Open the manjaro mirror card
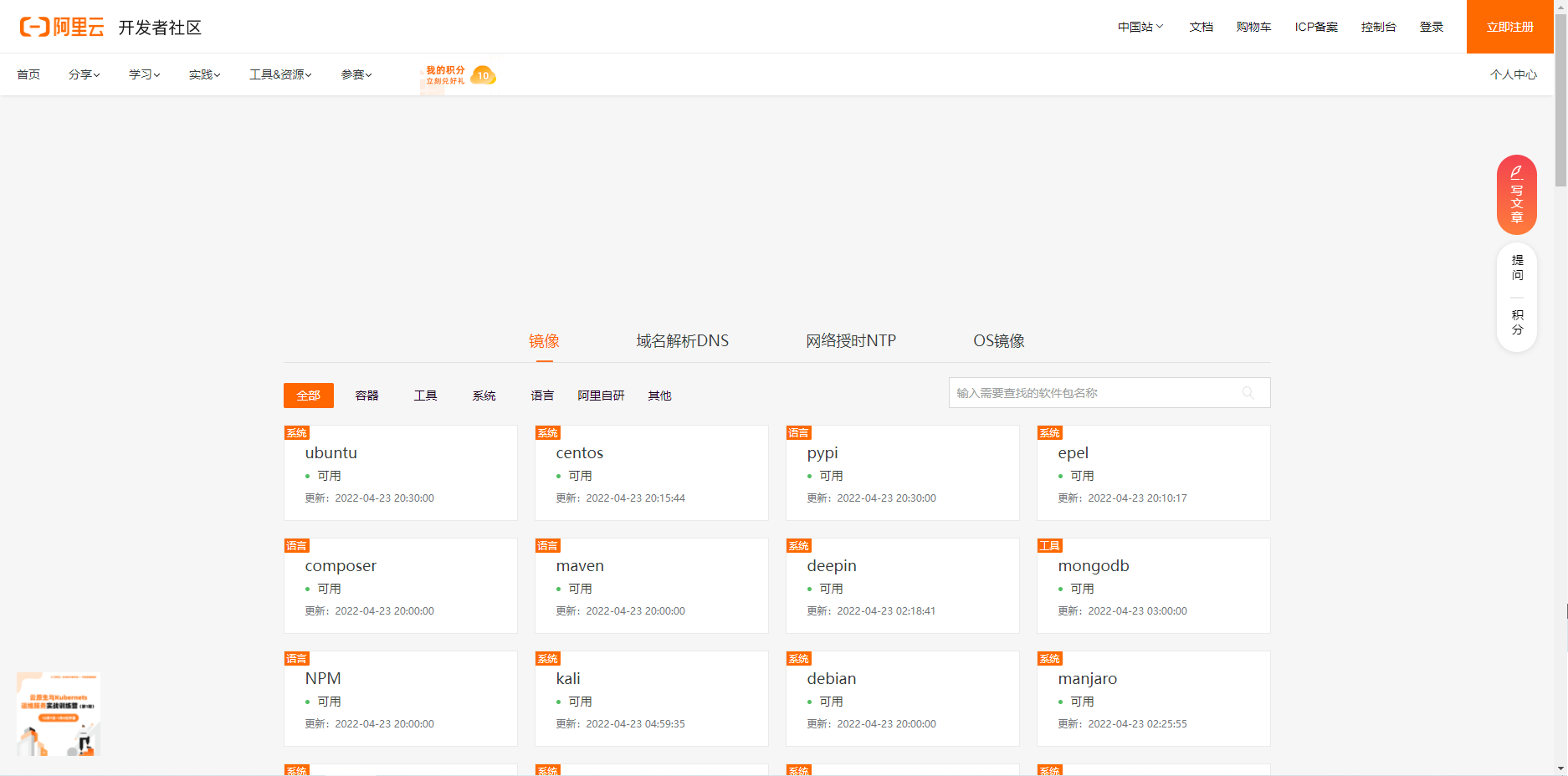 pos(1154,699)
